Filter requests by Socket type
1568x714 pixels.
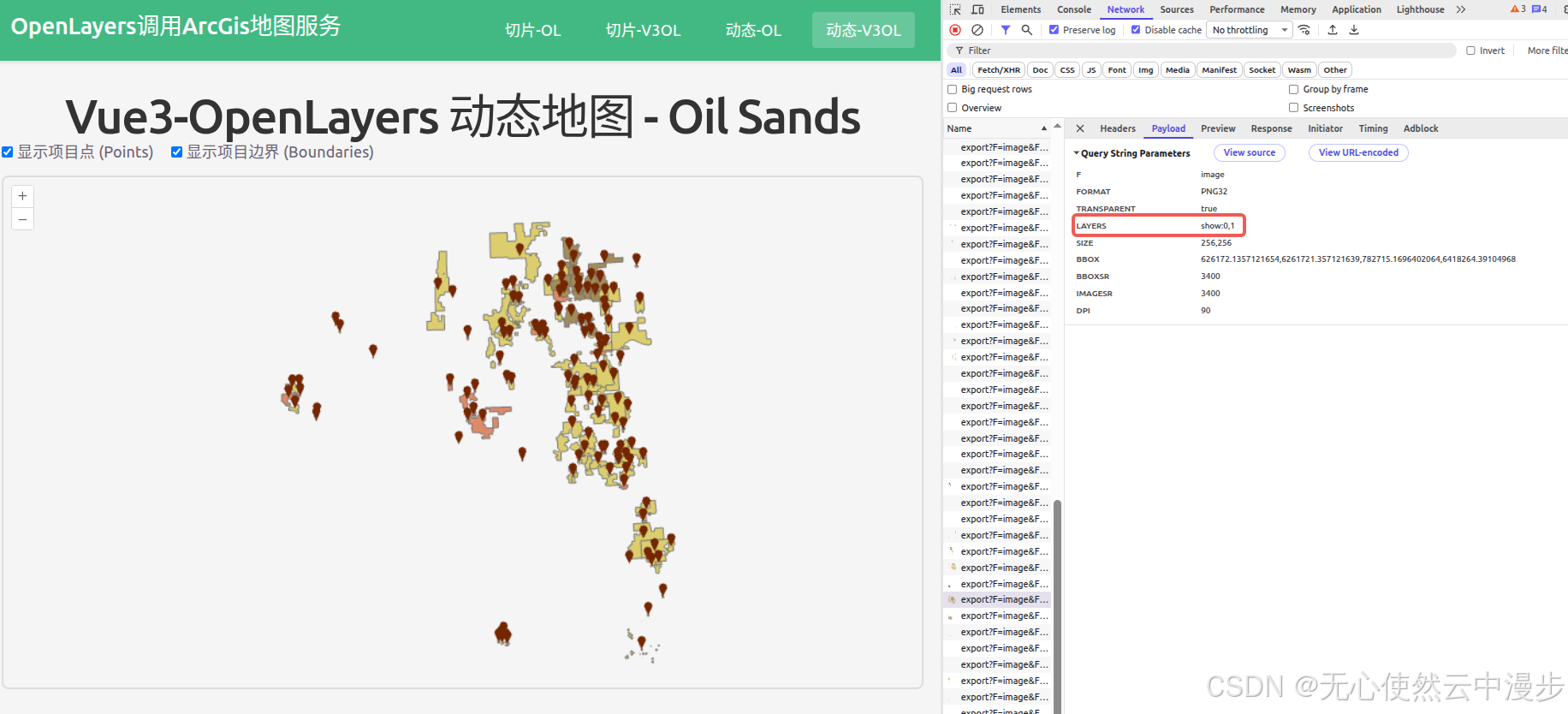click(x=1262, y=70)
